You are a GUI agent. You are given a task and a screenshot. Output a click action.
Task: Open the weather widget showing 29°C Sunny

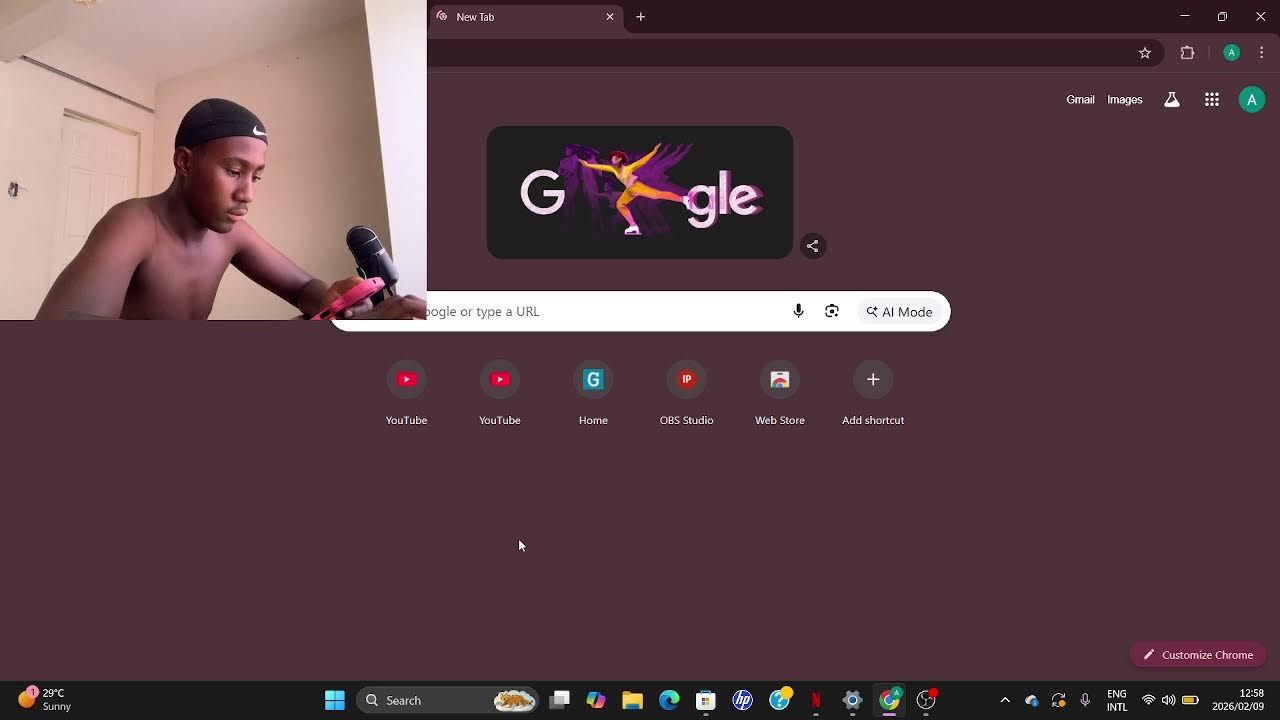point(45,700)
